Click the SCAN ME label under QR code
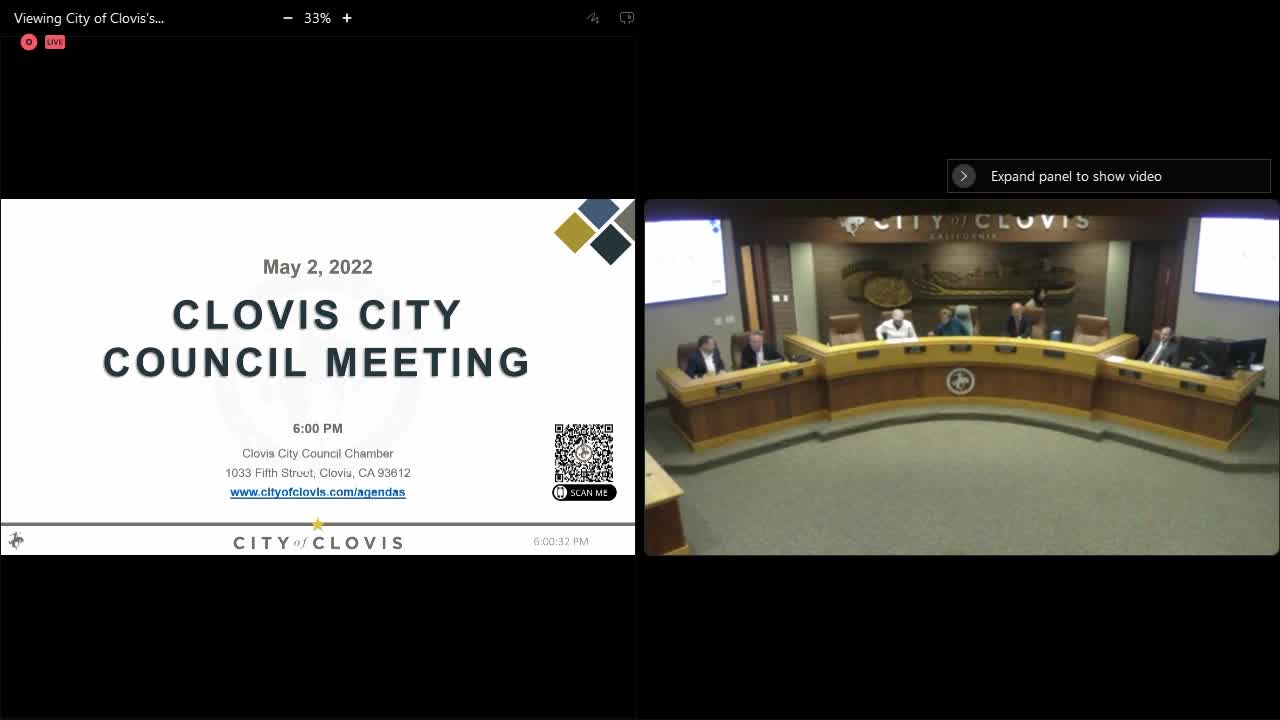Viewport: 1280px width, 720px height. pyautogui.click(x=584, y=493)
